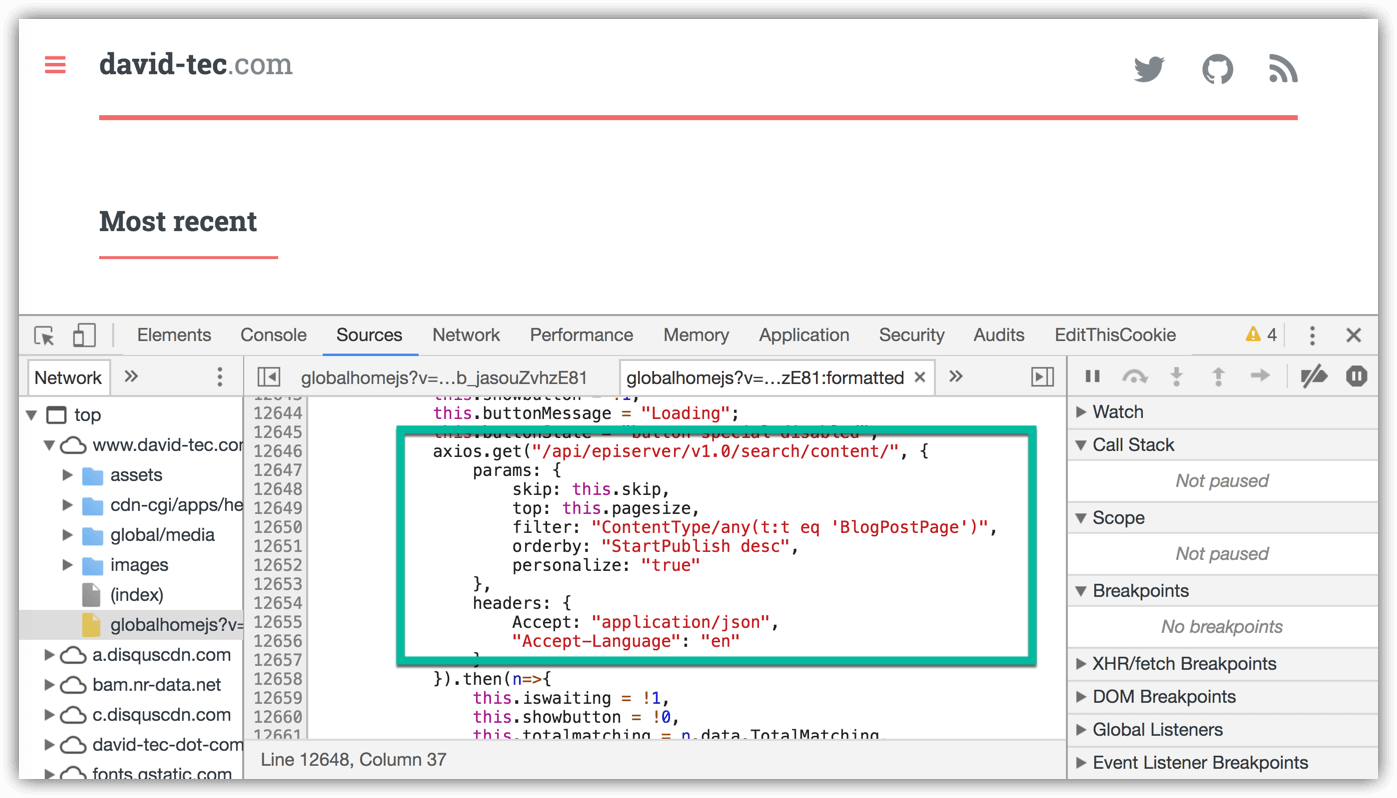Click the pause script execution button
1397x798 pixels.
click(x=1092, y=377)
